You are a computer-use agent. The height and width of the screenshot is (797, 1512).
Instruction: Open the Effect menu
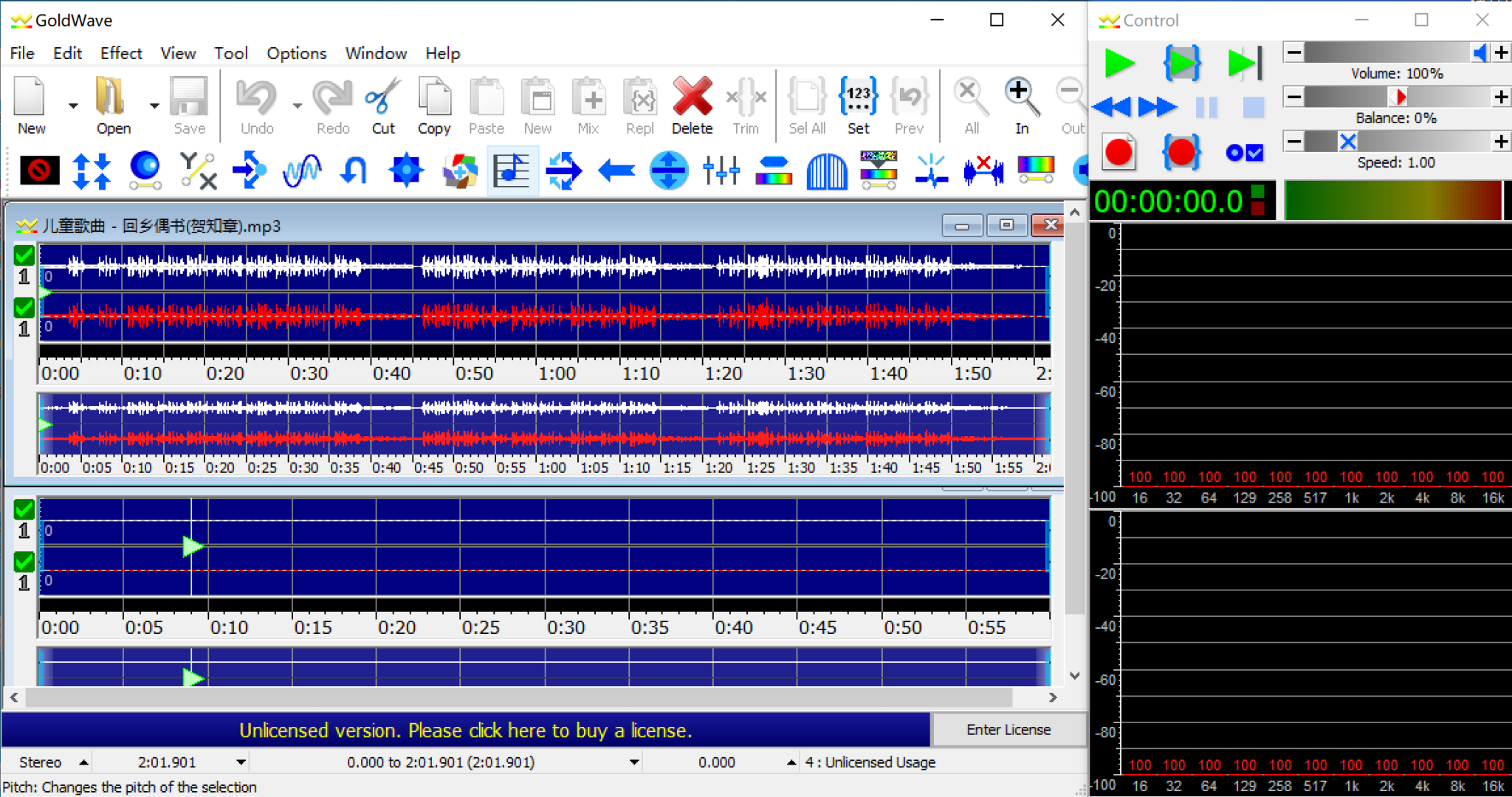point(121,53)
